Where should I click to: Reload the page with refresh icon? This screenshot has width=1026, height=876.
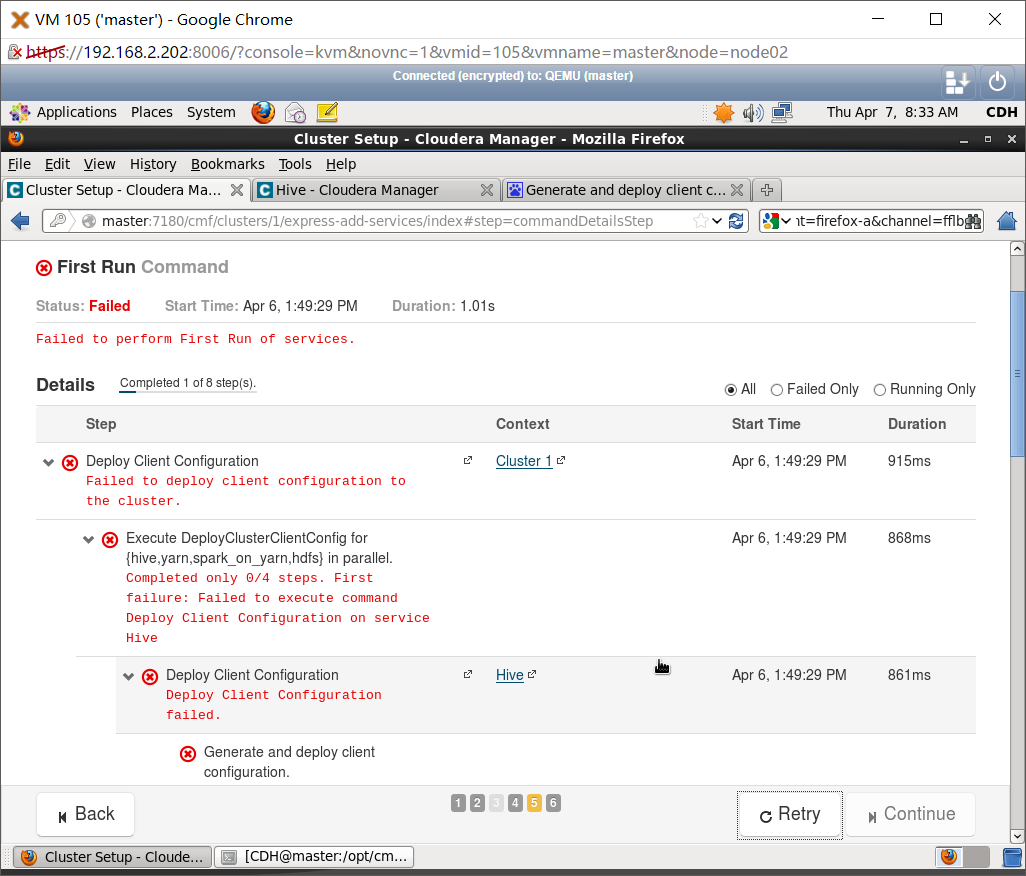coord(736,221)
